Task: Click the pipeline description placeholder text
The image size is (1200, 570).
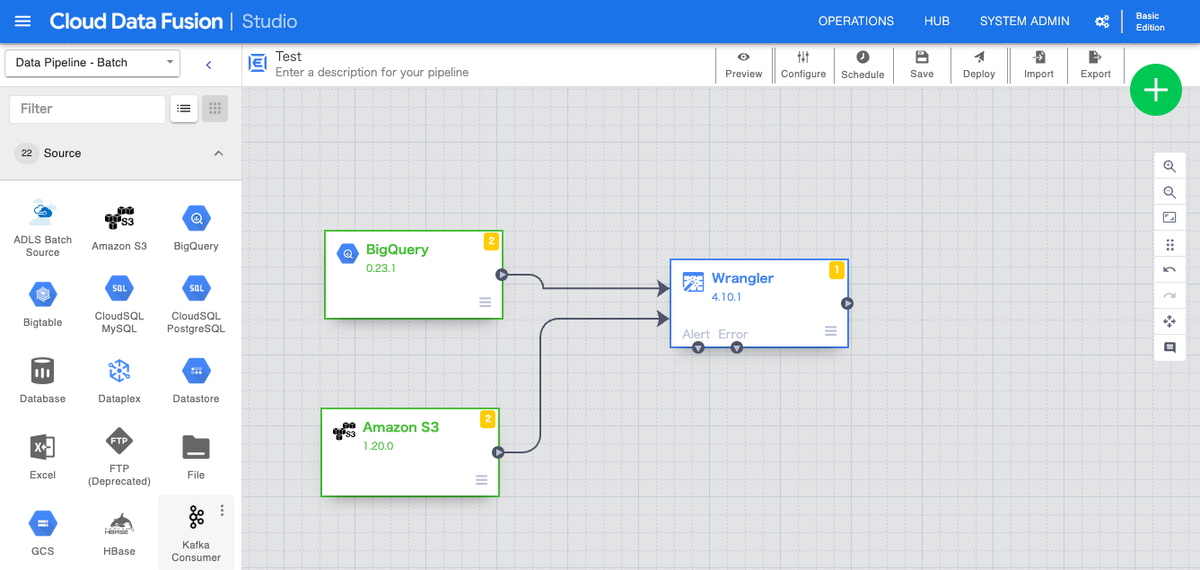Action: pos(372,72)
